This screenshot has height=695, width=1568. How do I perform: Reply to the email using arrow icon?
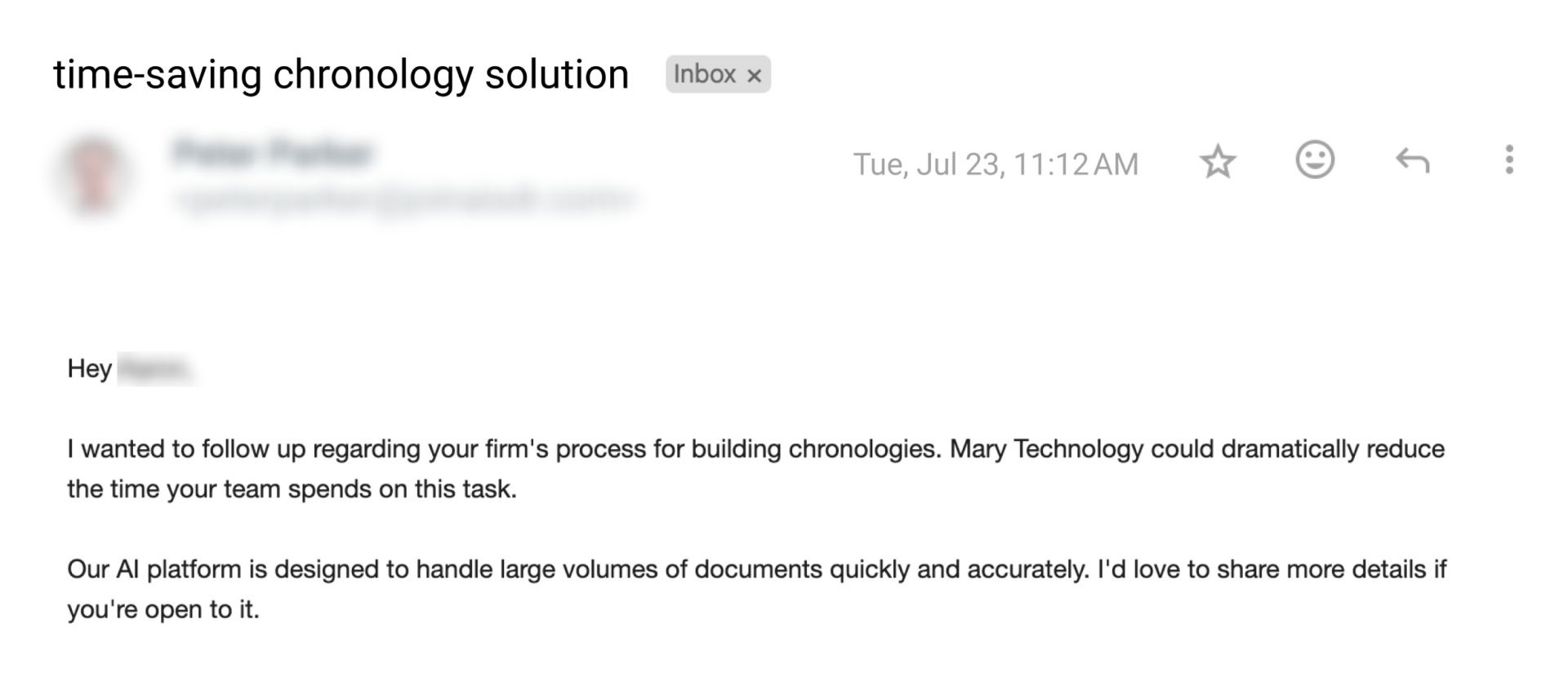pos(1412,161)
